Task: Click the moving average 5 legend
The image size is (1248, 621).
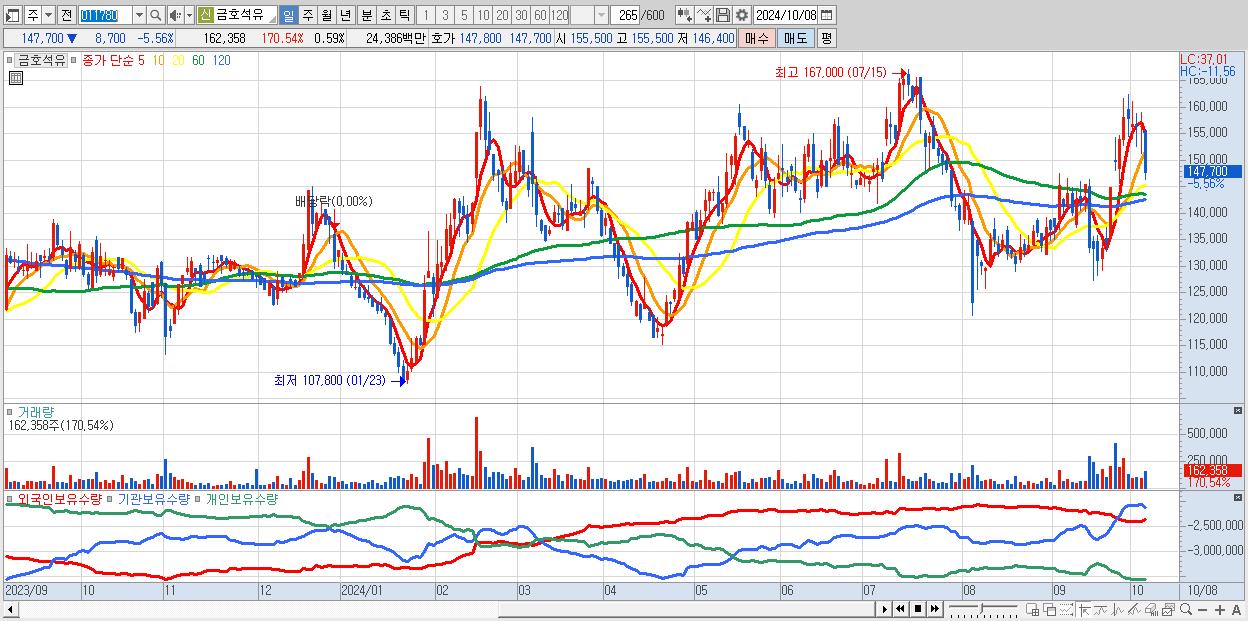Action: 141,60
